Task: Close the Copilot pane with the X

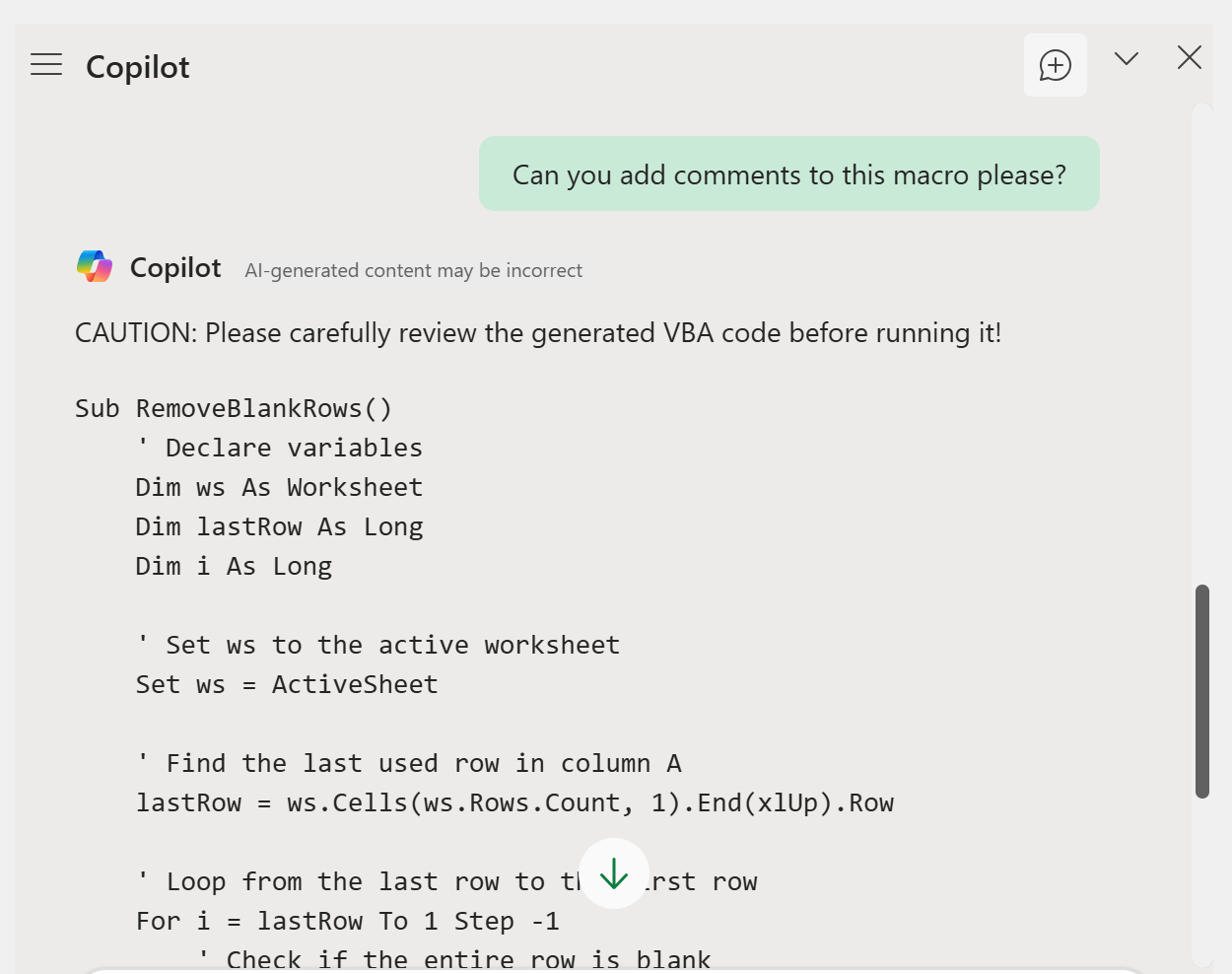Action: pyautogui.click(x=1190, y=58)
